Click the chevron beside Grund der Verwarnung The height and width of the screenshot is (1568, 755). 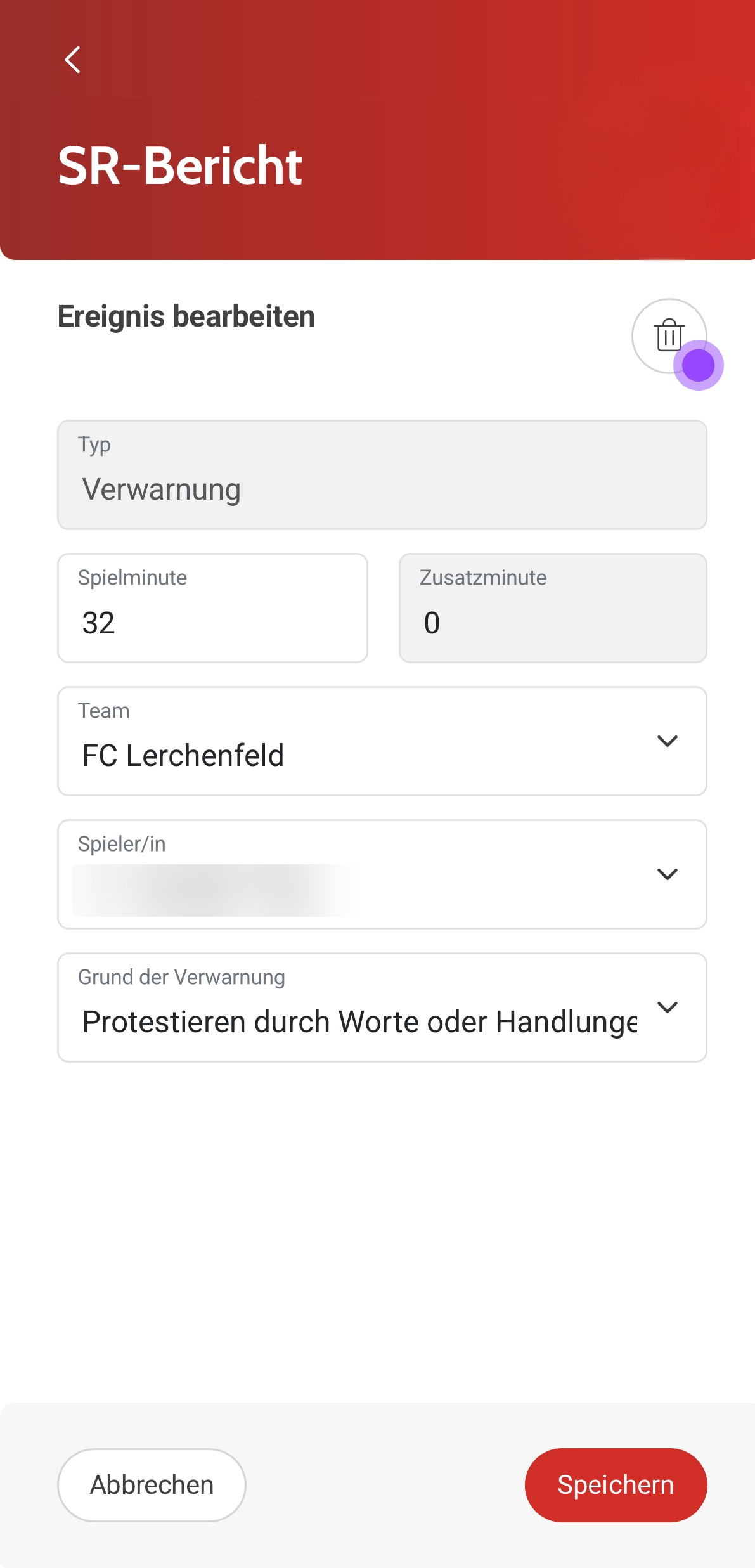point(668,1008)
